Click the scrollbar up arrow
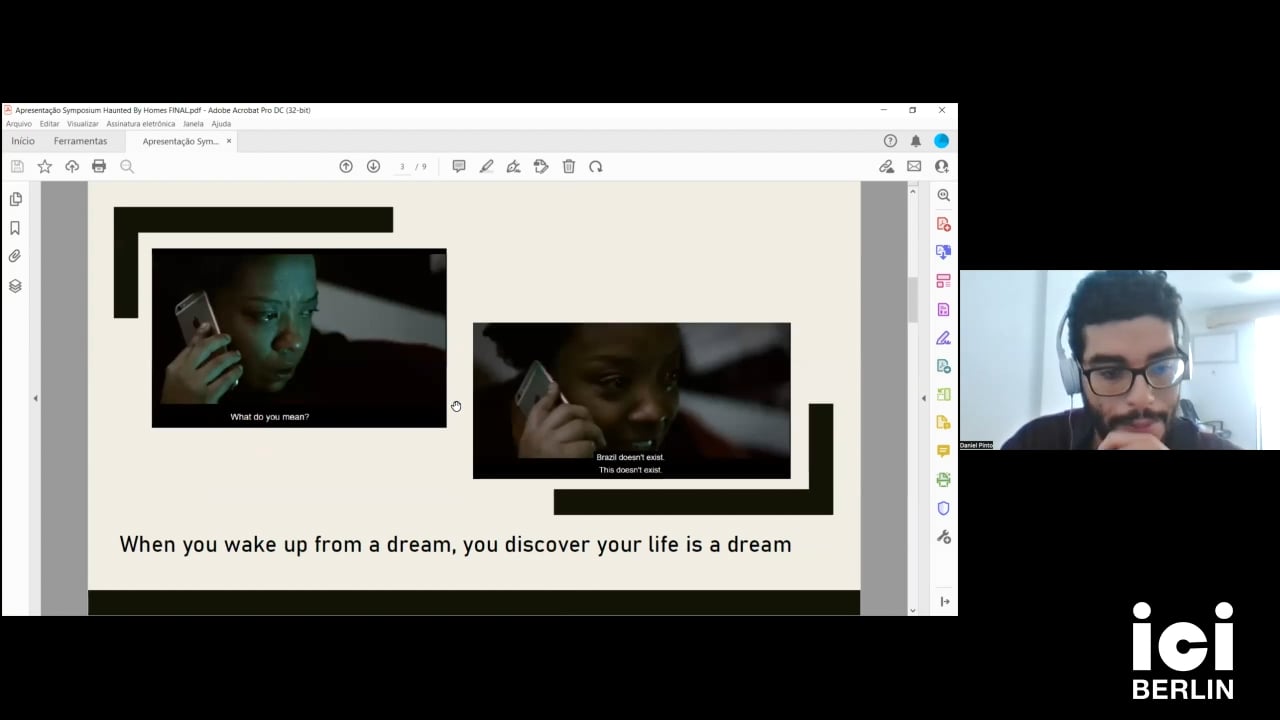 913,190
